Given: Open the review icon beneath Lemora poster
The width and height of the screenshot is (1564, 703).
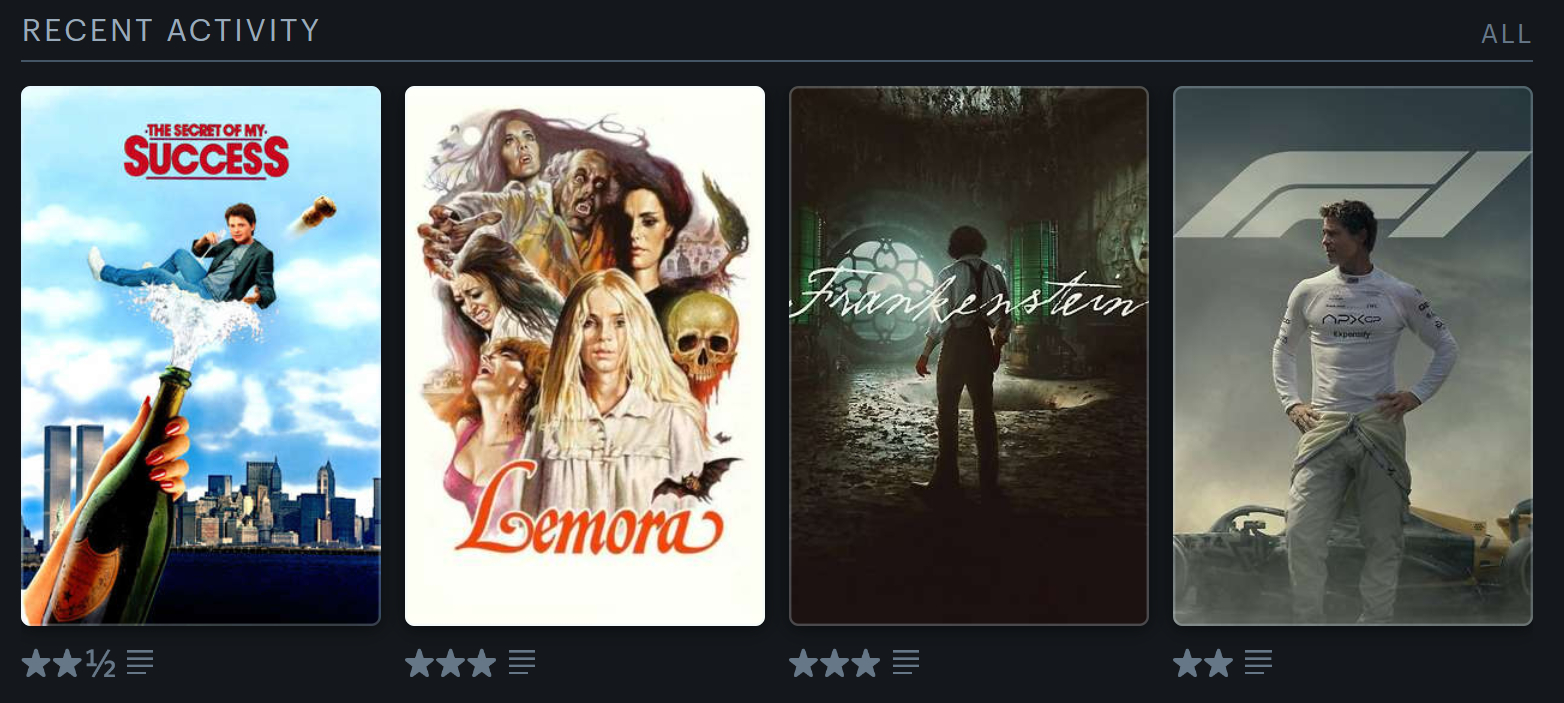Looking at the screenshot, I should click(x=522, y=662).
